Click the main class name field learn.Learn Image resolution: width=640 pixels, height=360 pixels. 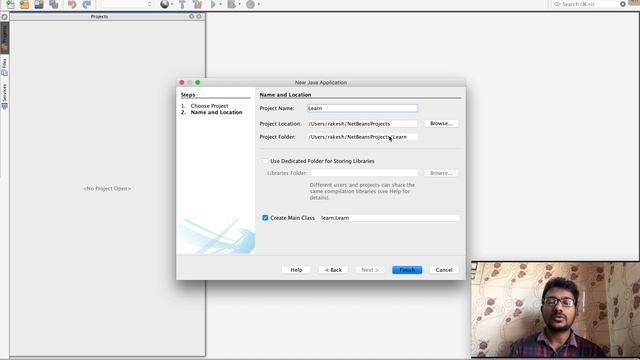[x=389, y=218]
